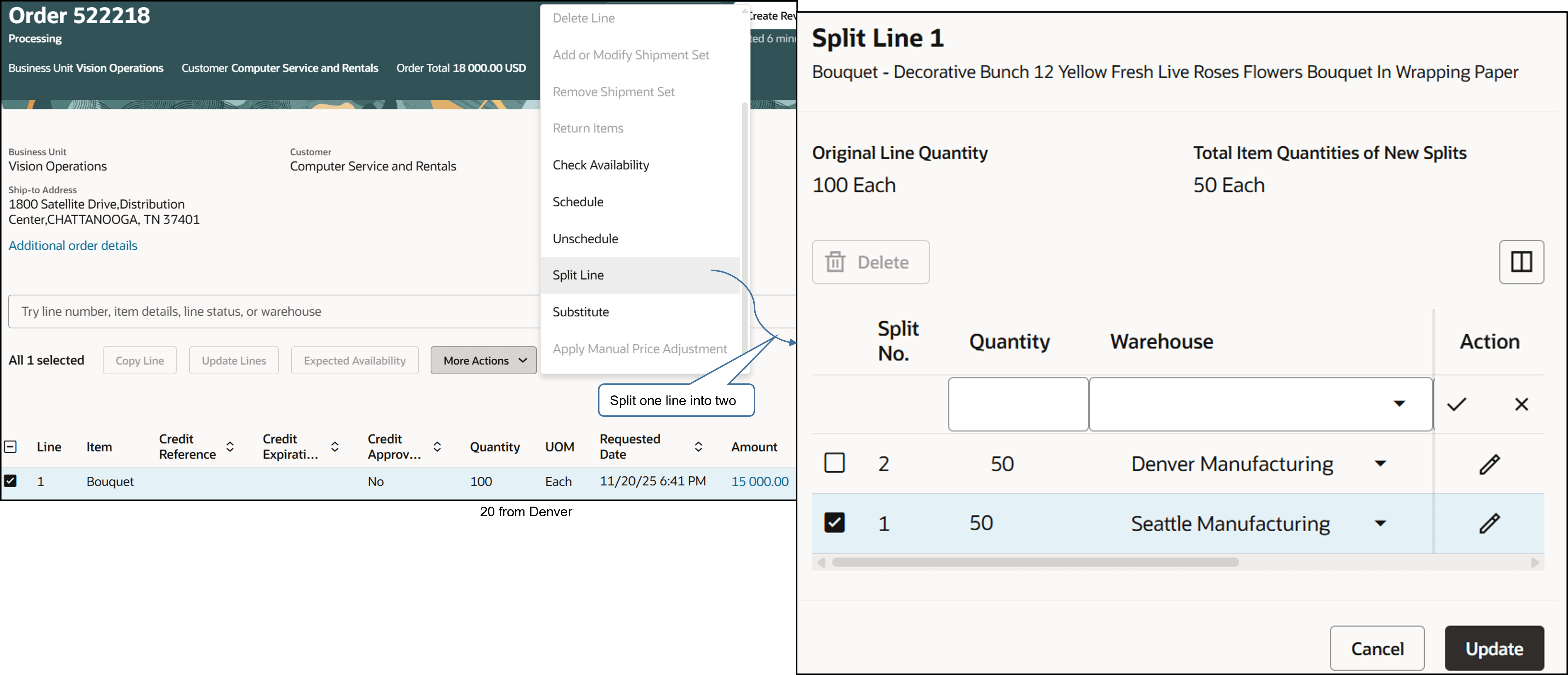
Task: Select Split Line from the actions menu
Action: pyautogui.click(x=578, y=275)
